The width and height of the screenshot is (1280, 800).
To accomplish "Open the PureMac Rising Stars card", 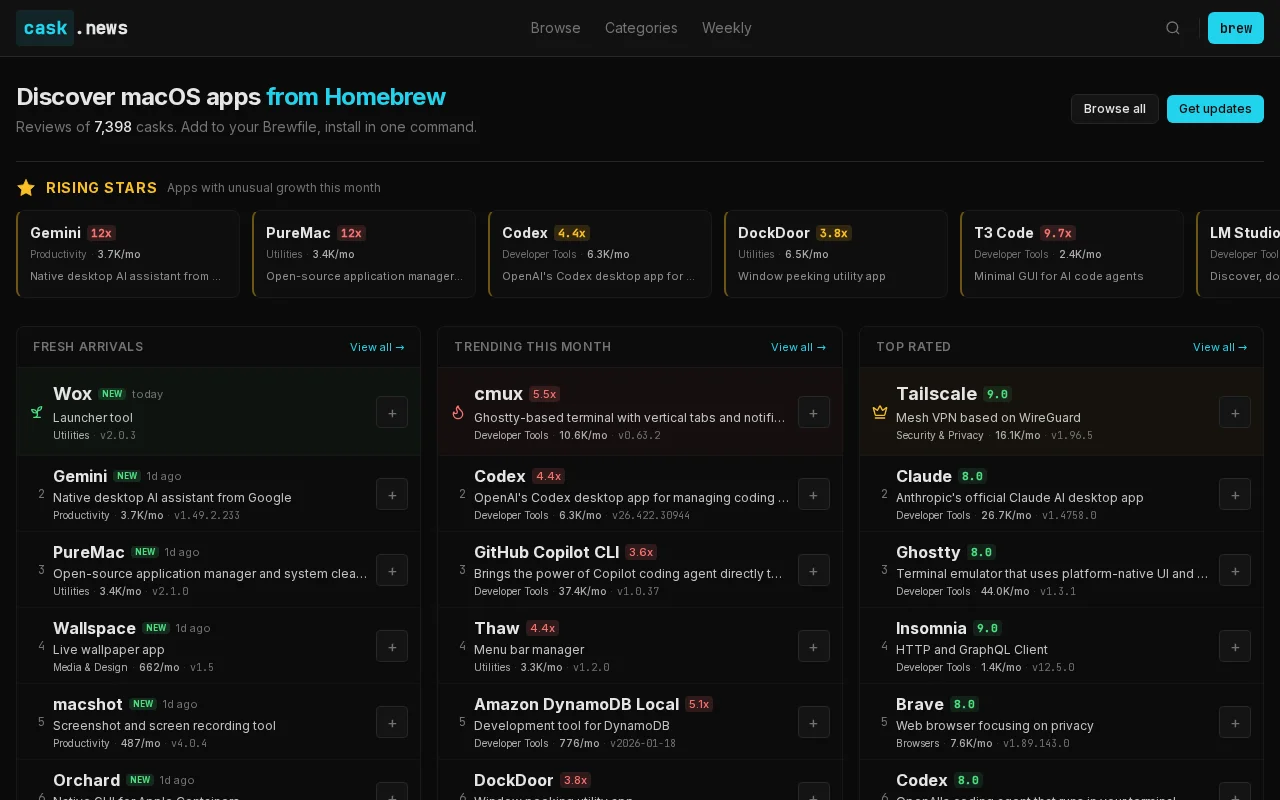I will point(364,254).
